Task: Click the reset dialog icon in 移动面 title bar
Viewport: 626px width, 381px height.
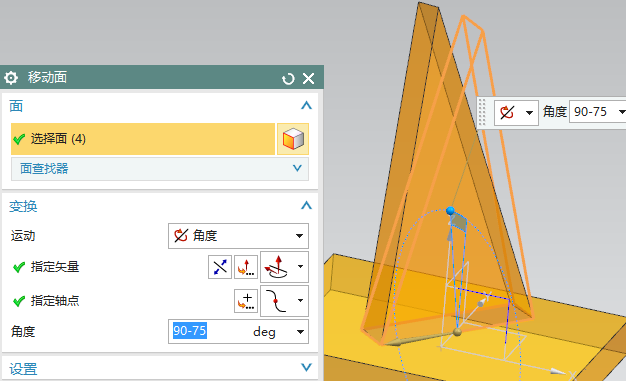Action: click(288, 78)
